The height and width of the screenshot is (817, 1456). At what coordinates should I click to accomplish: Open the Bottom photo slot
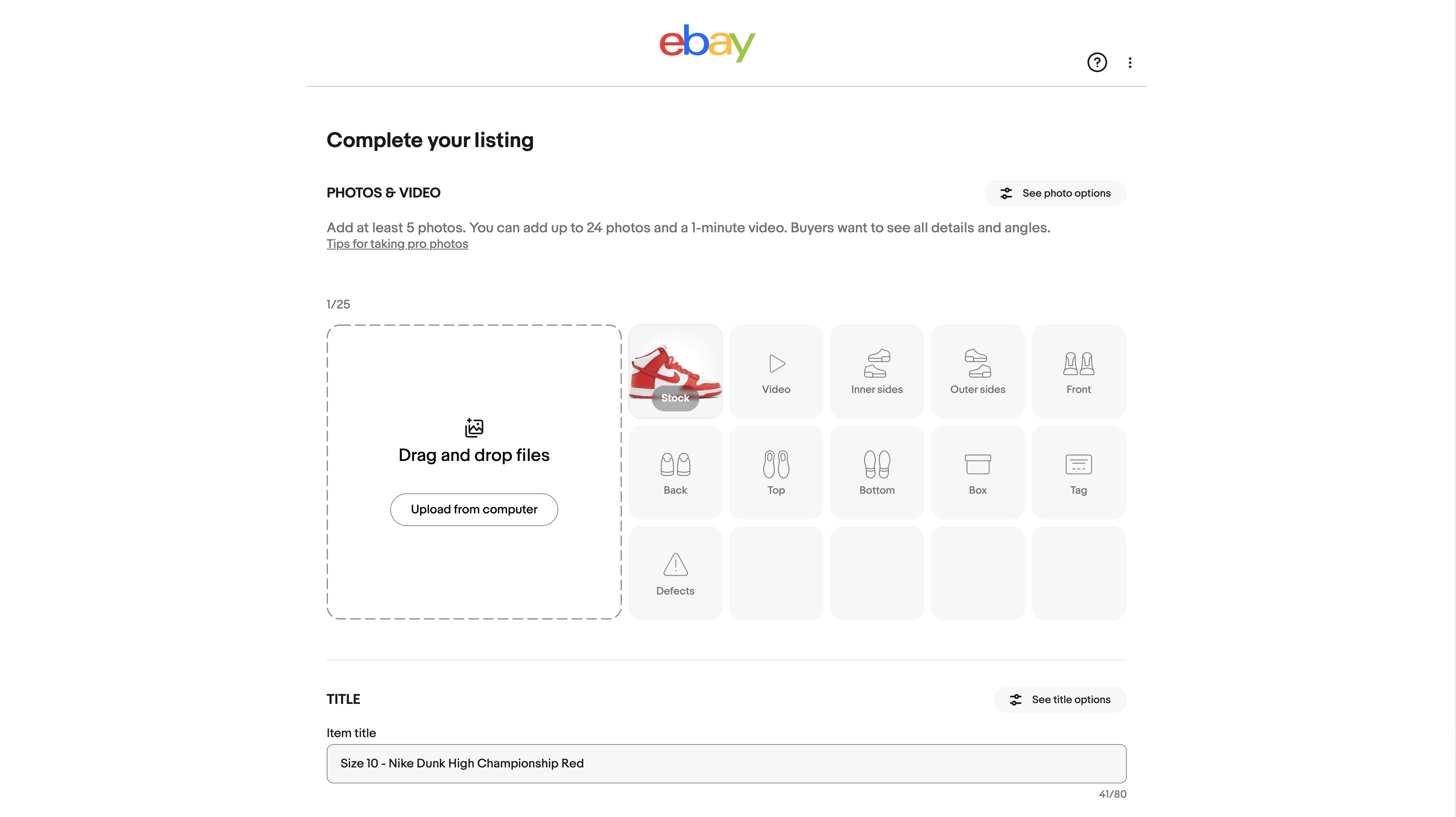click(876, 472)
